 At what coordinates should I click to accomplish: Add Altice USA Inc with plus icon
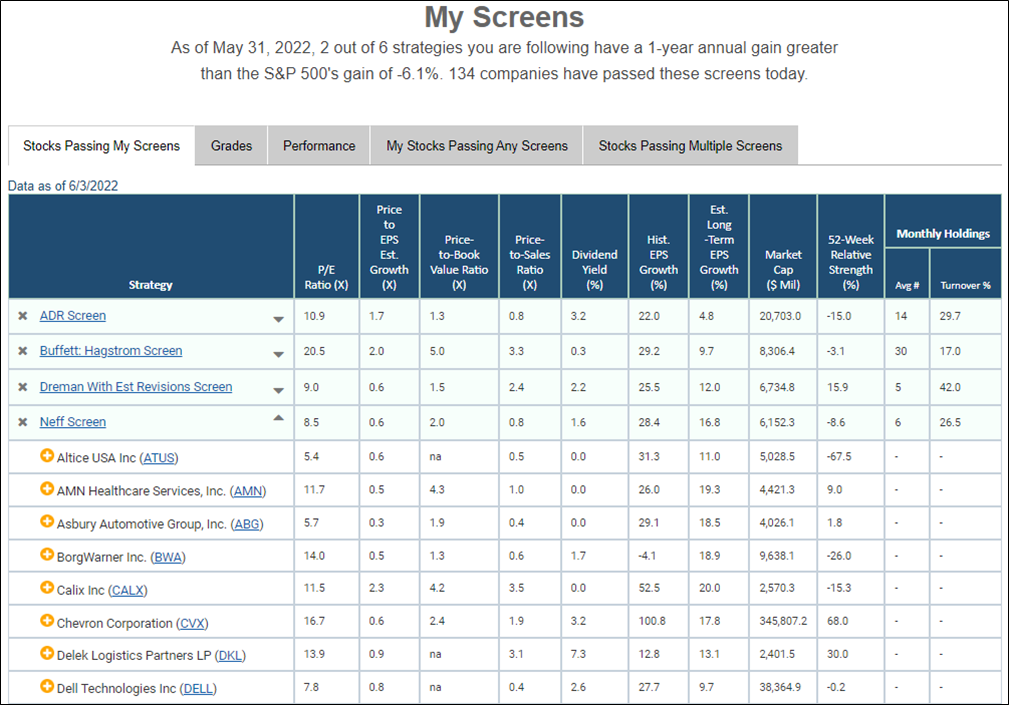pyautogui.click(x=47, y=455)
